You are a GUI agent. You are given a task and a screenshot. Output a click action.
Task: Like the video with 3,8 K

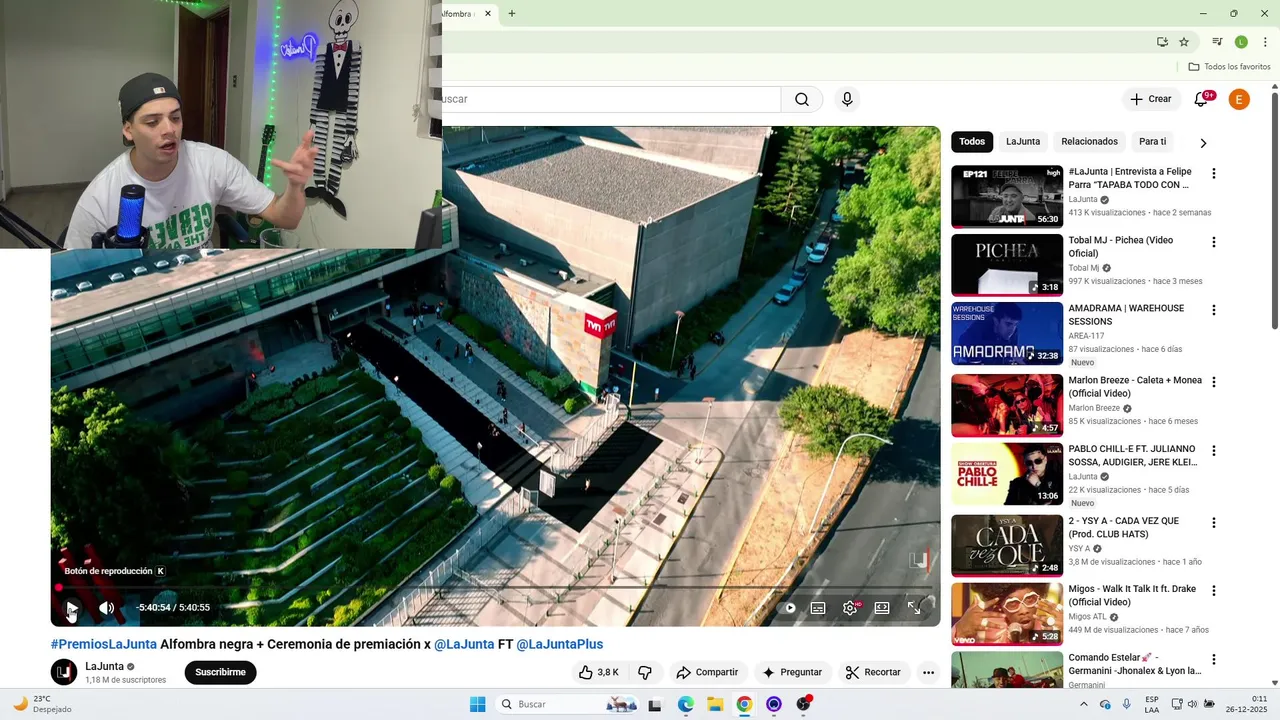pos(598,672)
